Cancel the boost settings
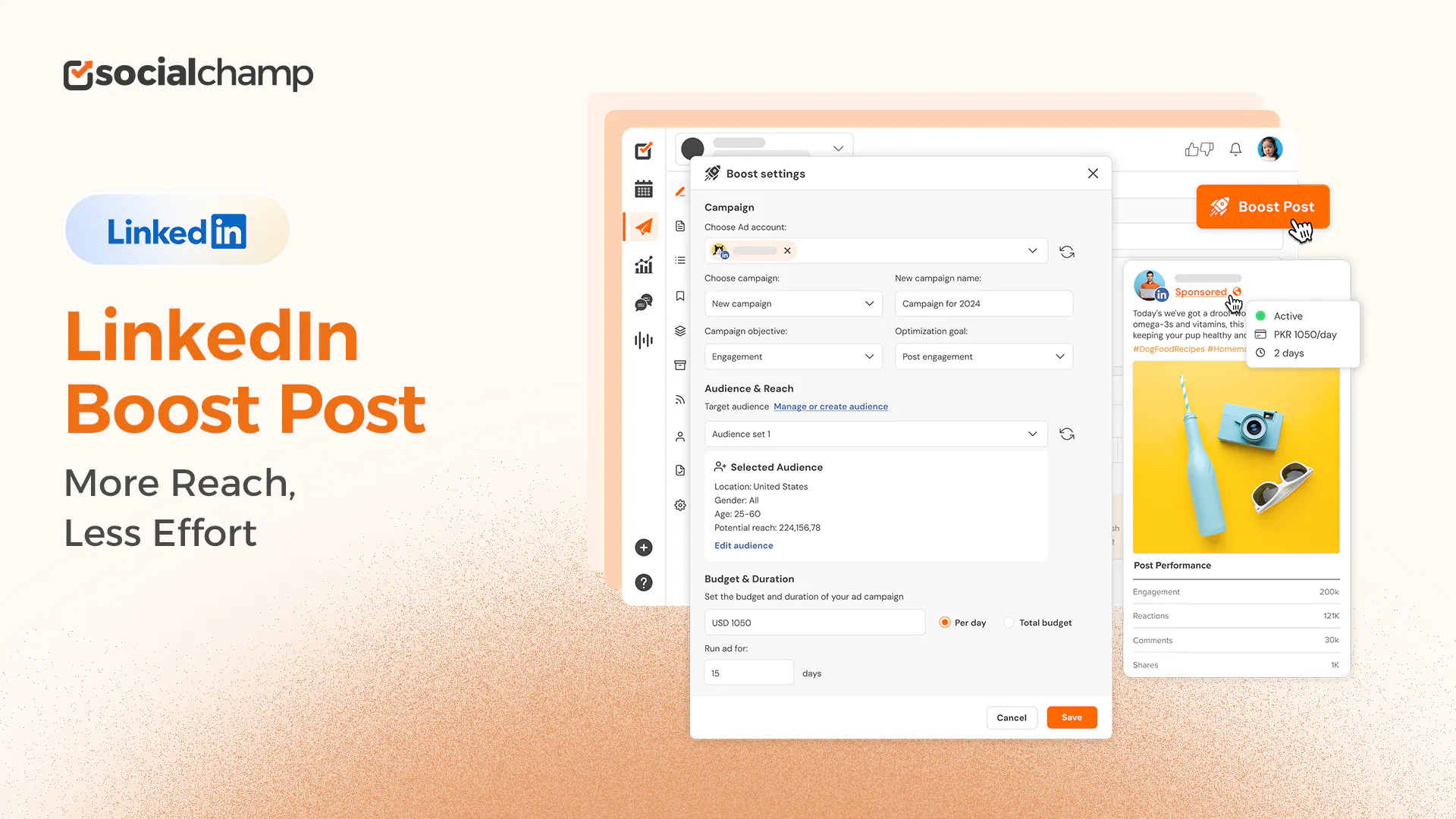Image resolution: width=1456 pixels, height=819 pixels. 1012,717
